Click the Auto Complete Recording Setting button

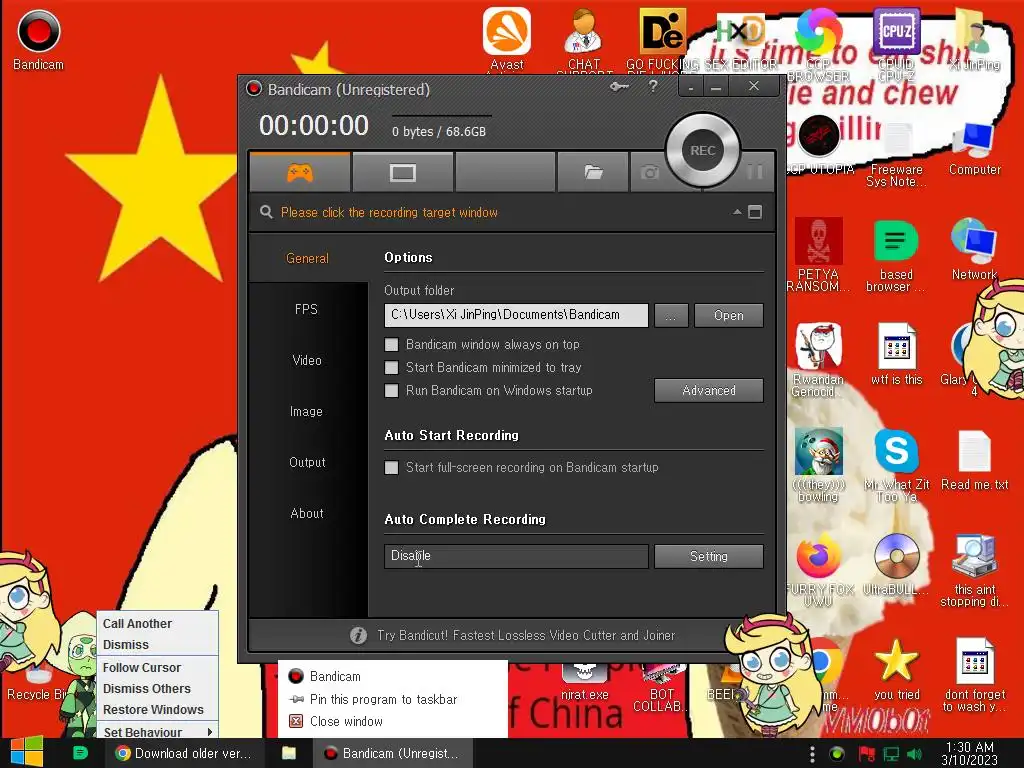(x=709, y=556)
